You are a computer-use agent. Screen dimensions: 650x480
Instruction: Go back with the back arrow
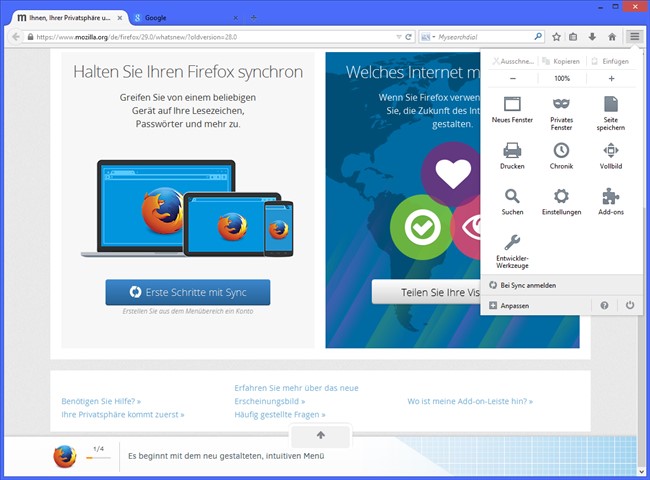point(16,37)
